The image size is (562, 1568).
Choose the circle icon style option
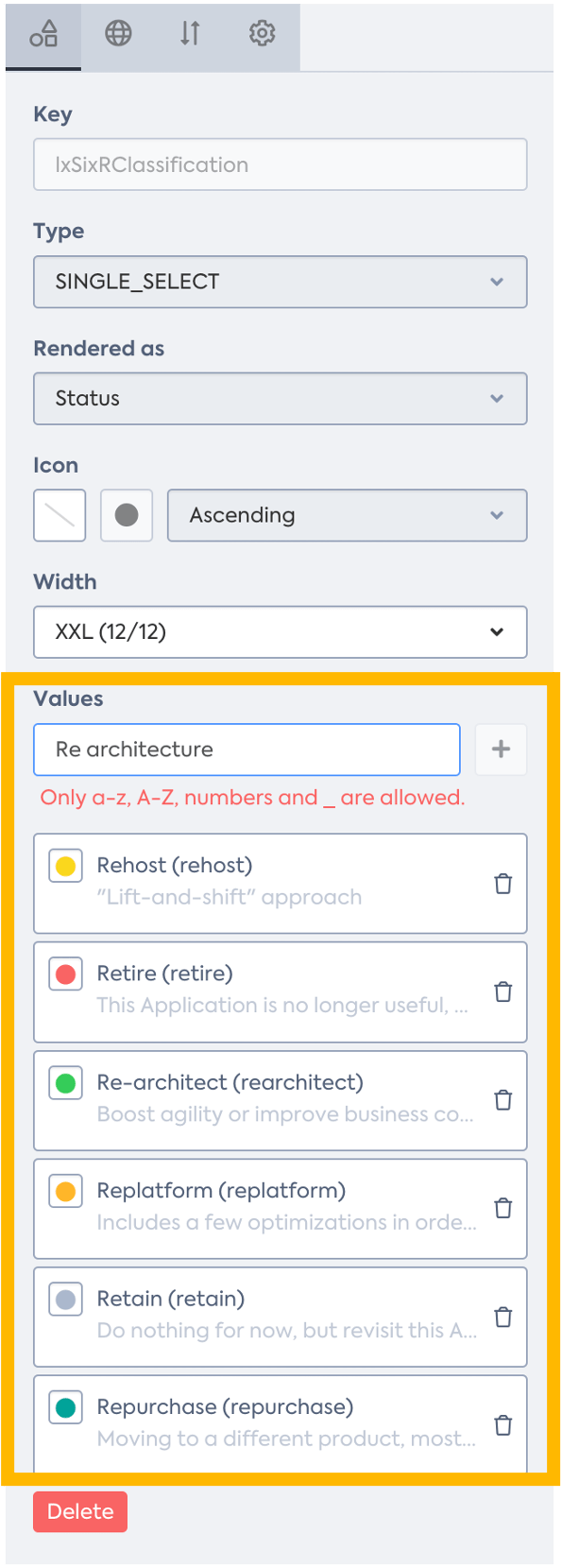pyautogui.click(x=126, y=515)
